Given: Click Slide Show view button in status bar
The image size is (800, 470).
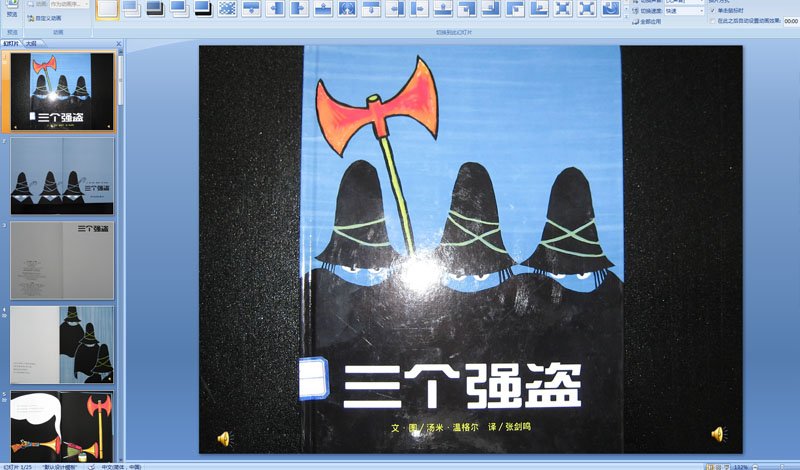Looking at the screenshot, I should (727, 467).
